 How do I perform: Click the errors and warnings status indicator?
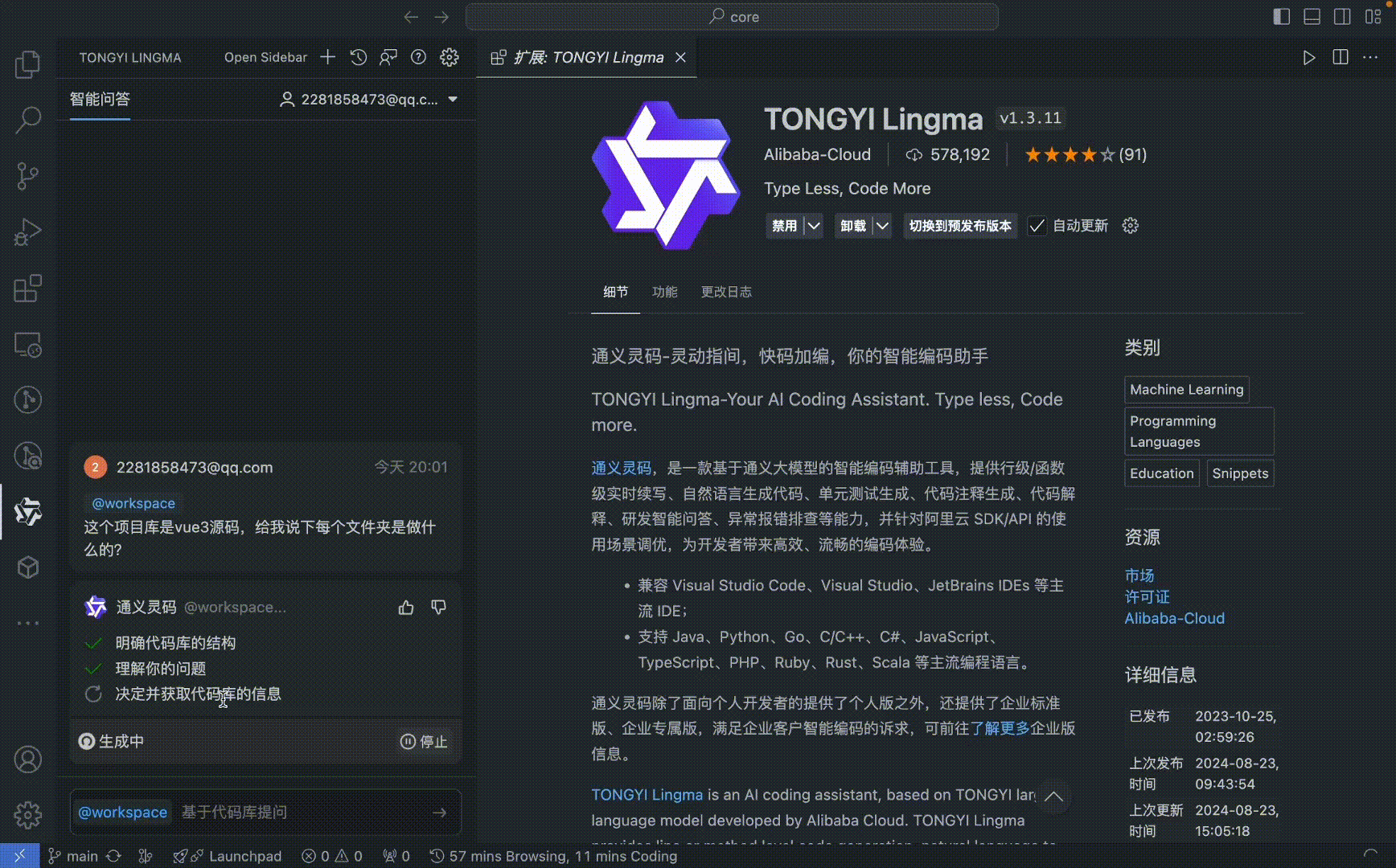[x=332, y=856]
